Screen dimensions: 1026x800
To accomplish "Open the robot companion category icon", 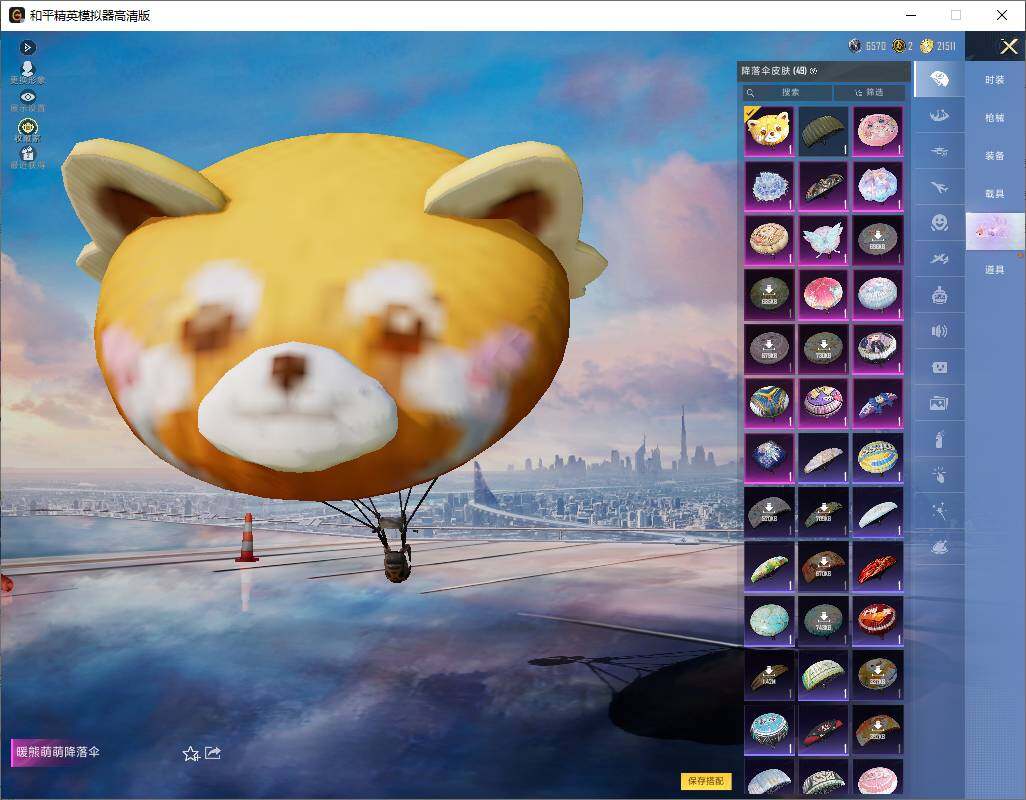I will (940, 296).
